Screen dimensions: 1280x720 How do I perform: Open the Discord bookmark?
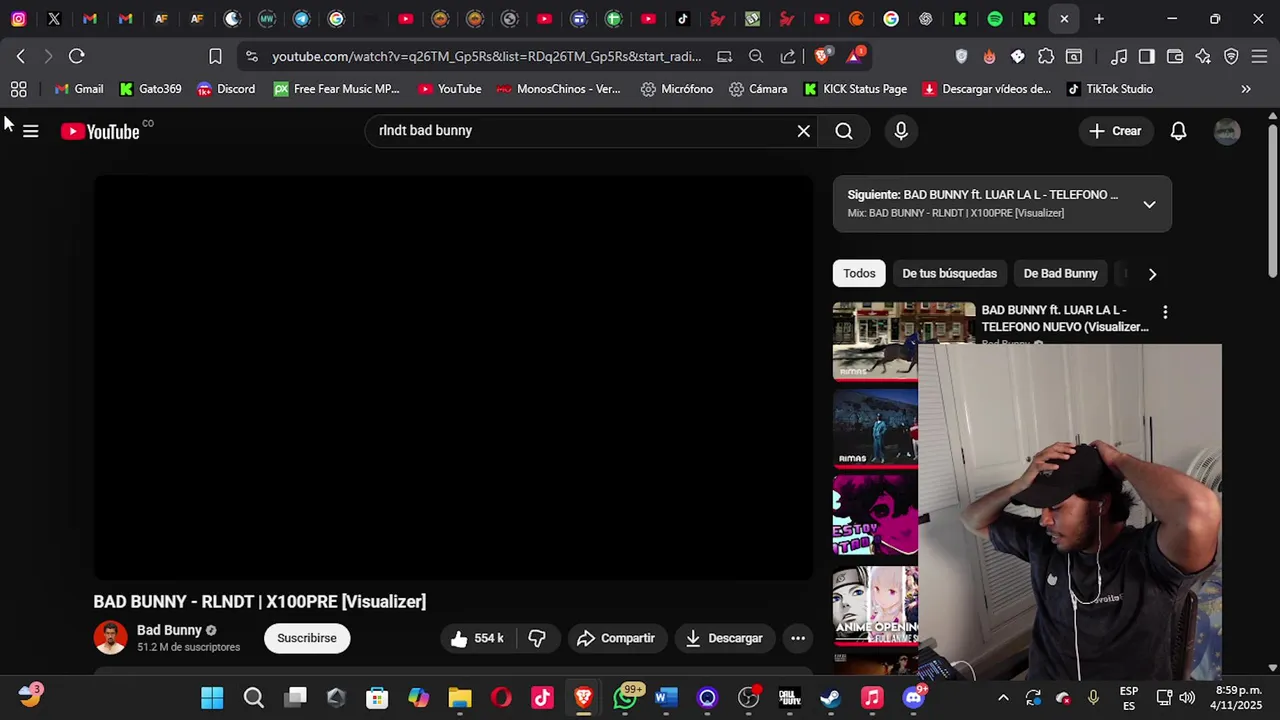coord(226,89)
